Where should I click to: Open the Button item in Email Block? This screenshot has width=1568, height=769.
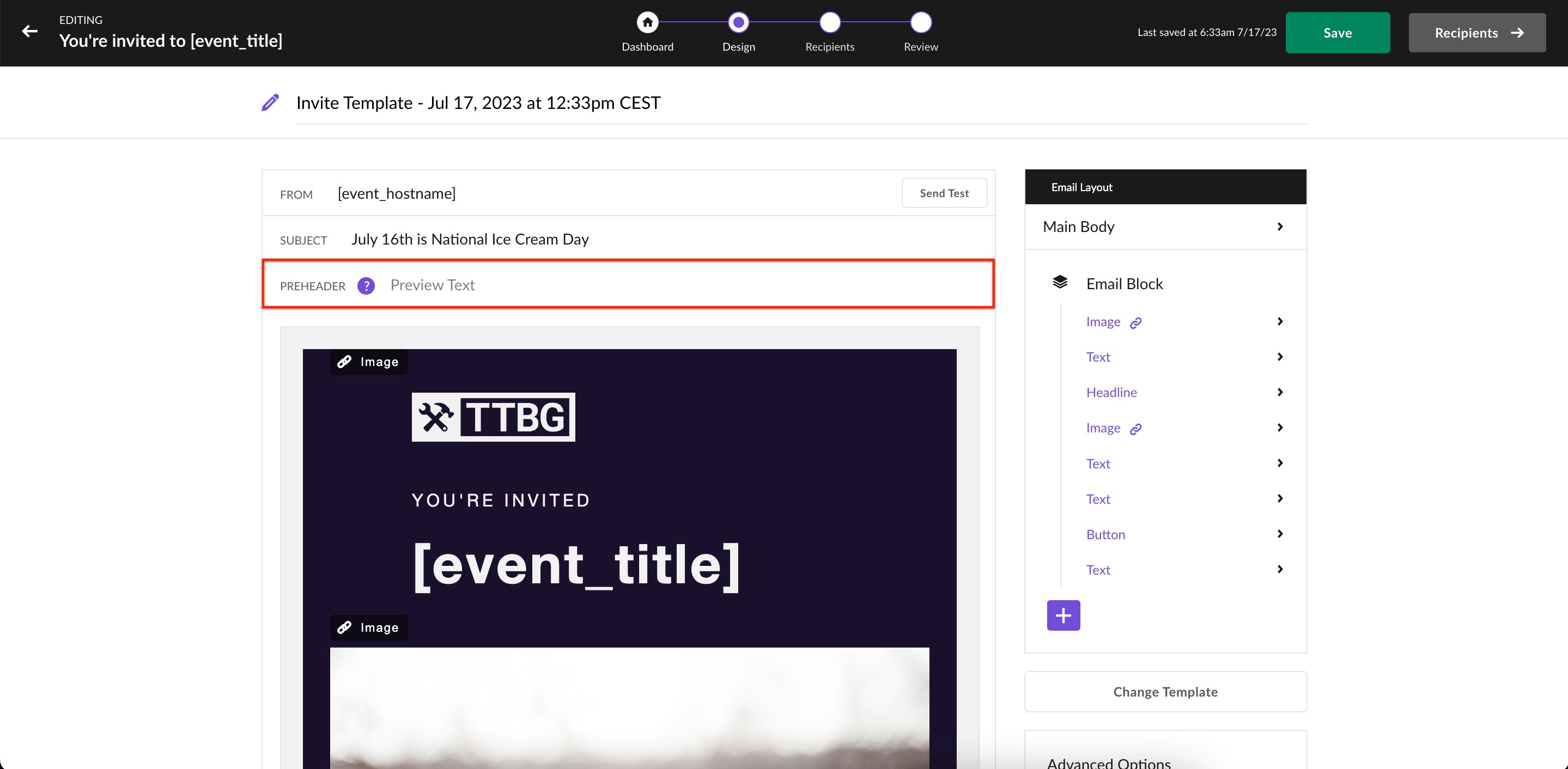coord(1105,535)
